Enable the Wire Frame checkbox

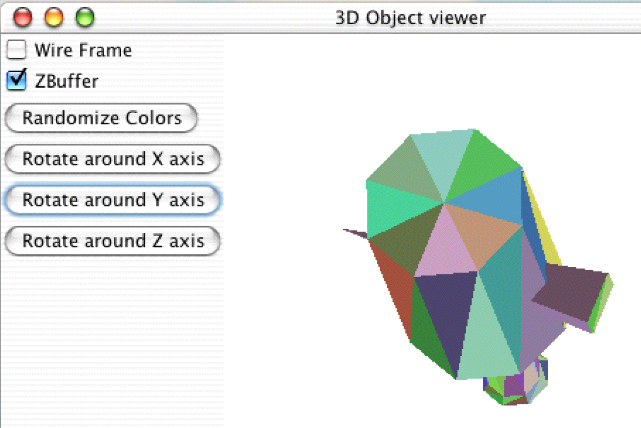point(16,50)
